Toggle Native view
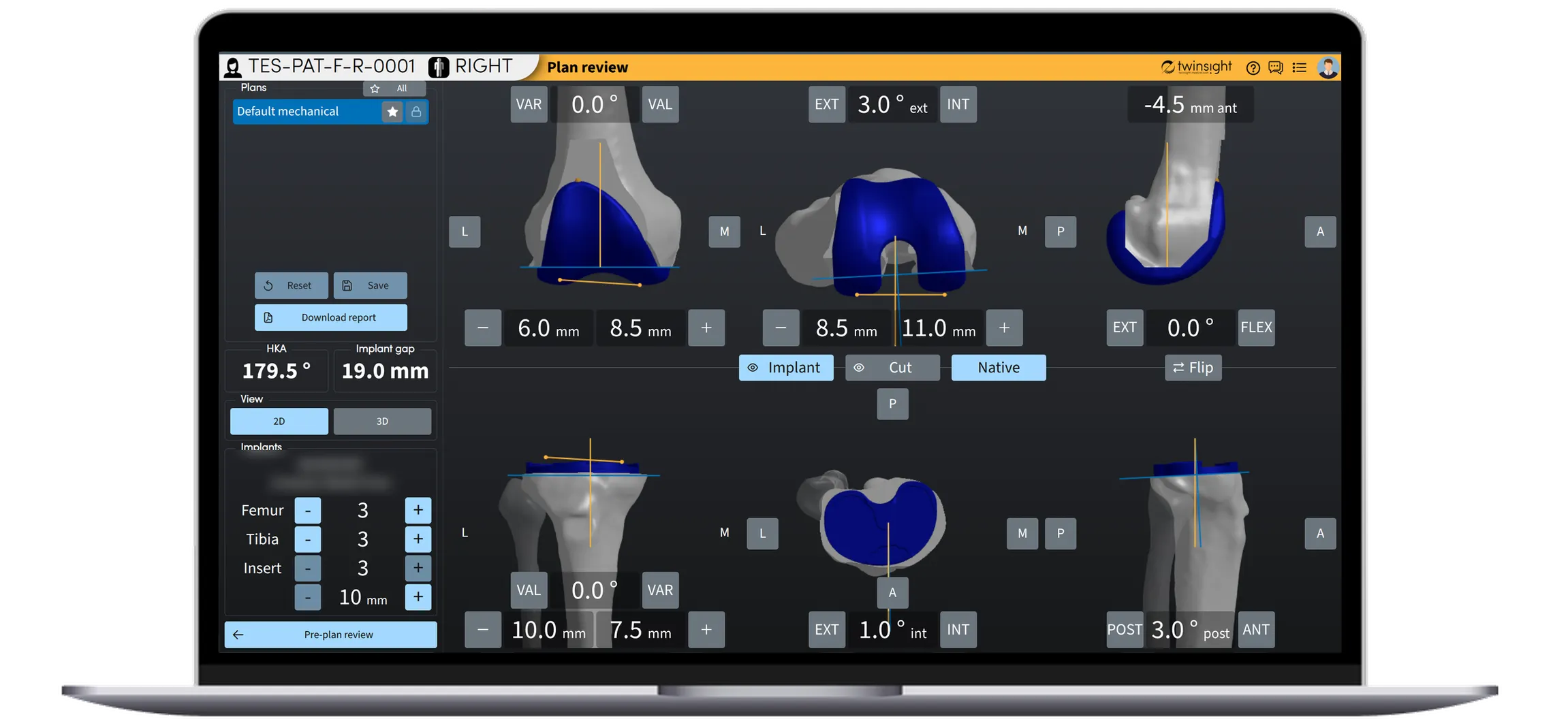 (999, 368)
